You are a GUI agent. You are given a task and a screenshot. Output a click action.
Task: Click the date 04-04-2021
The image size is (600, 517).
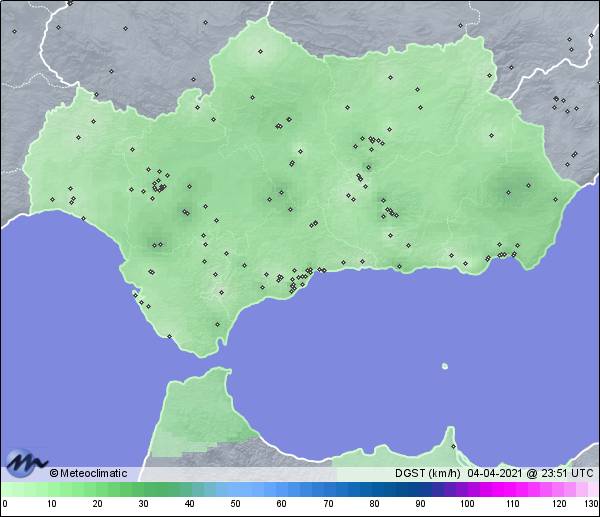pos(495,473)
